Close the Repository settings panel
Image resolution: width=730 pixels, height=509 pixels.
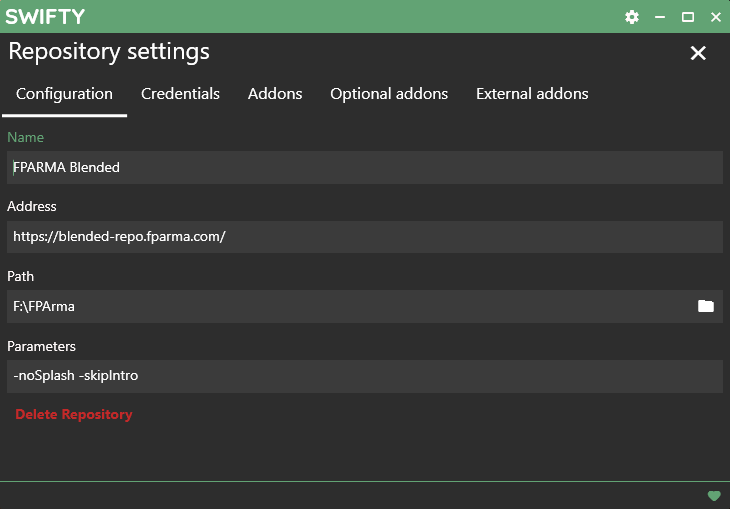coord(698,53)
